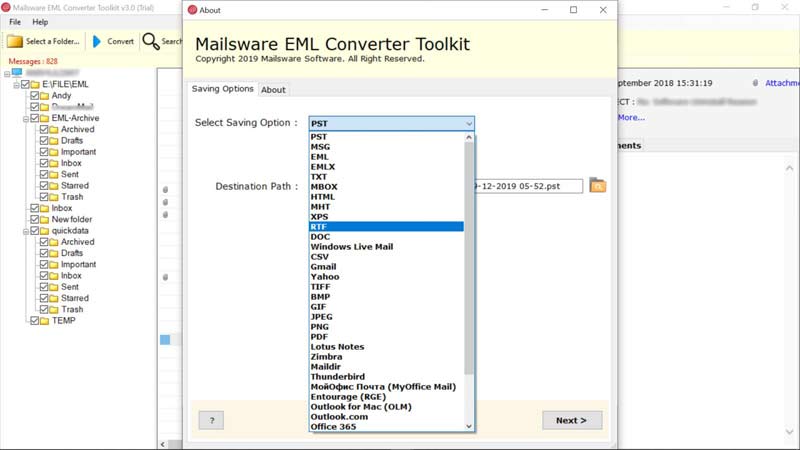This screenshot has height=450, width=800.
Task: Click the More... link in preview
Action: 631,117
